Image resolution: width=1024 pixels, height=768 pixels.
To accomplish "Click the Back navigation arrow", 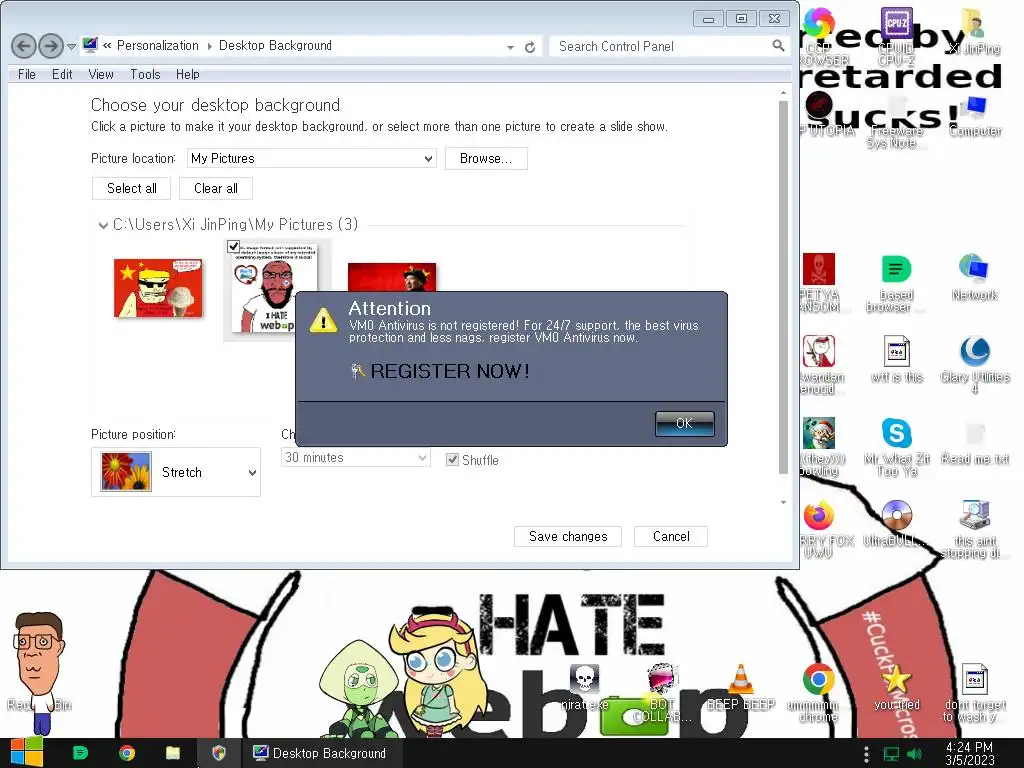I will pos(24,46).
